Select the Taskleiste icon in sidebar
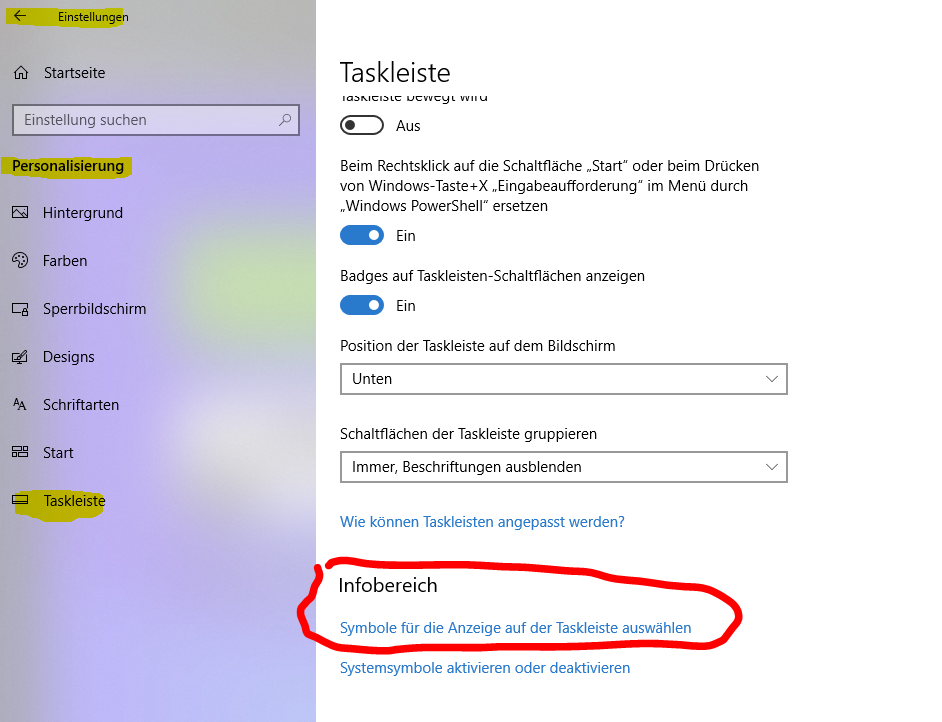942x722 pixels. pos(20,500)
